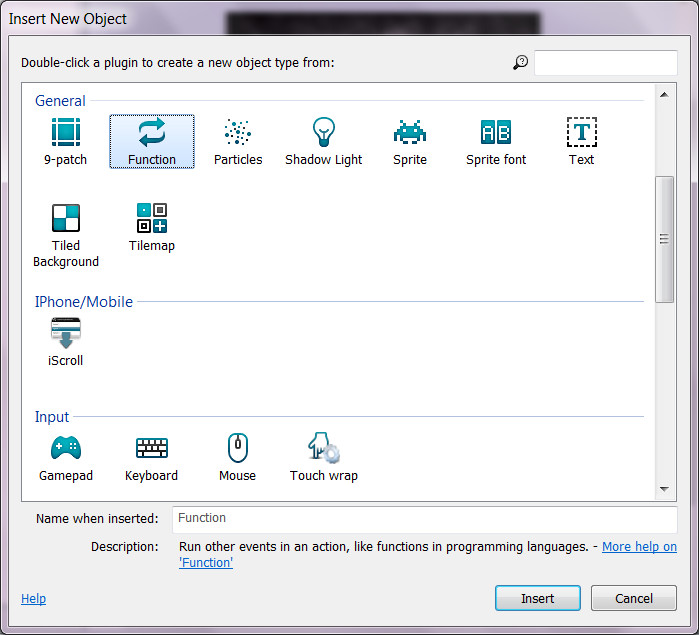699x635 pixels.
Task: Open the Help link
Action: [33, 599]
